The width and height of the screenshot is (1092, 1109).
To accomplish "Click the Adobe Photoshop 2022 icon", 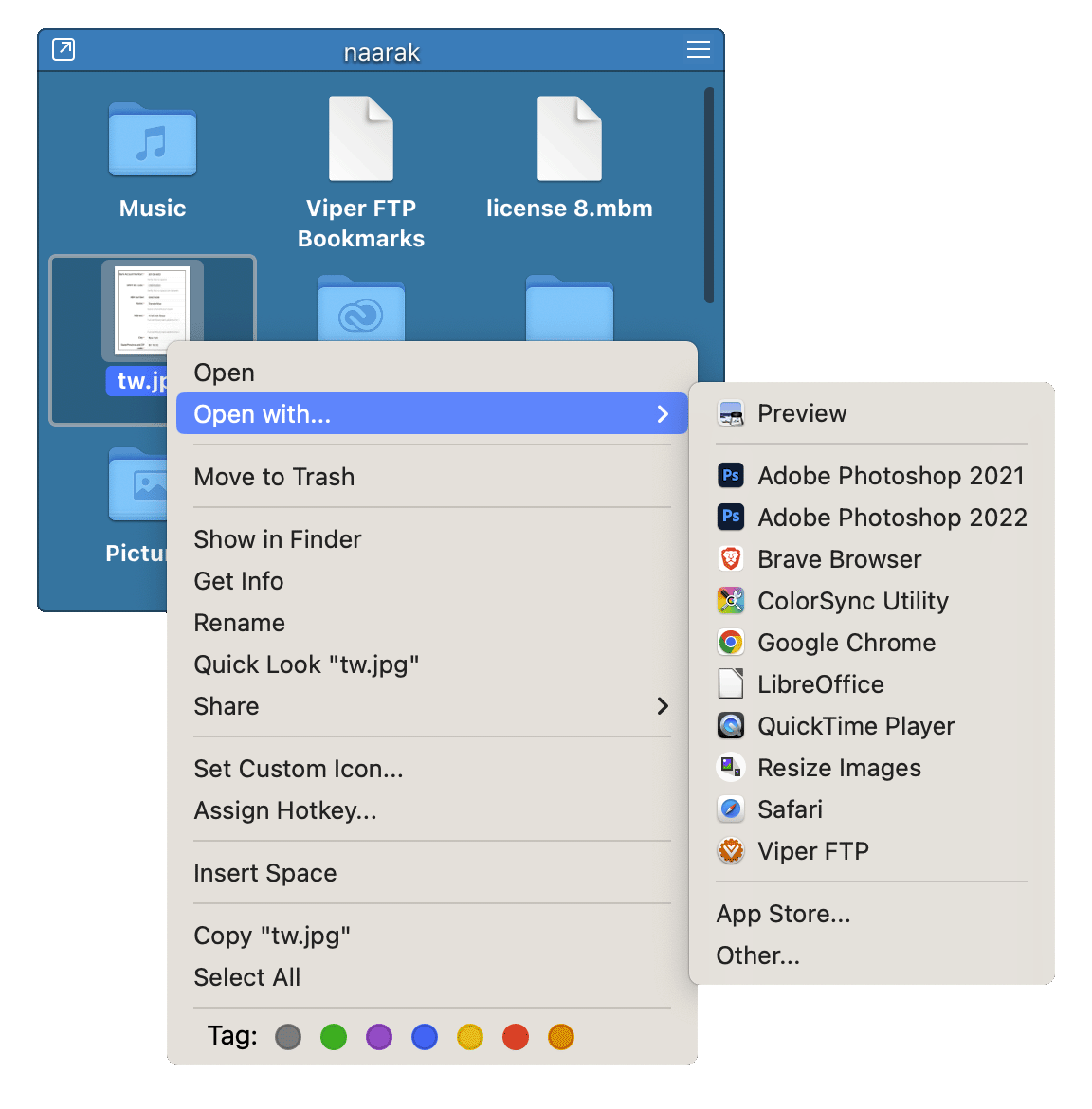I will click(x=731, y=517).
